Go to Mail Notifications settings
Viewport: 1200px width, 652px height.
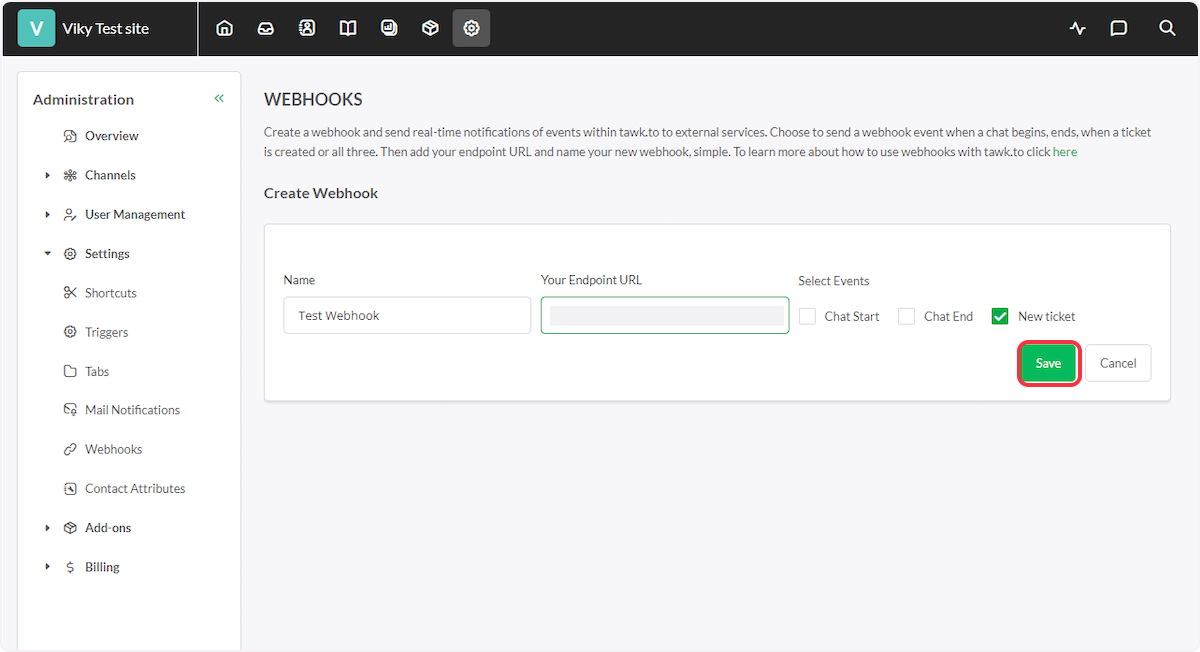132,410
